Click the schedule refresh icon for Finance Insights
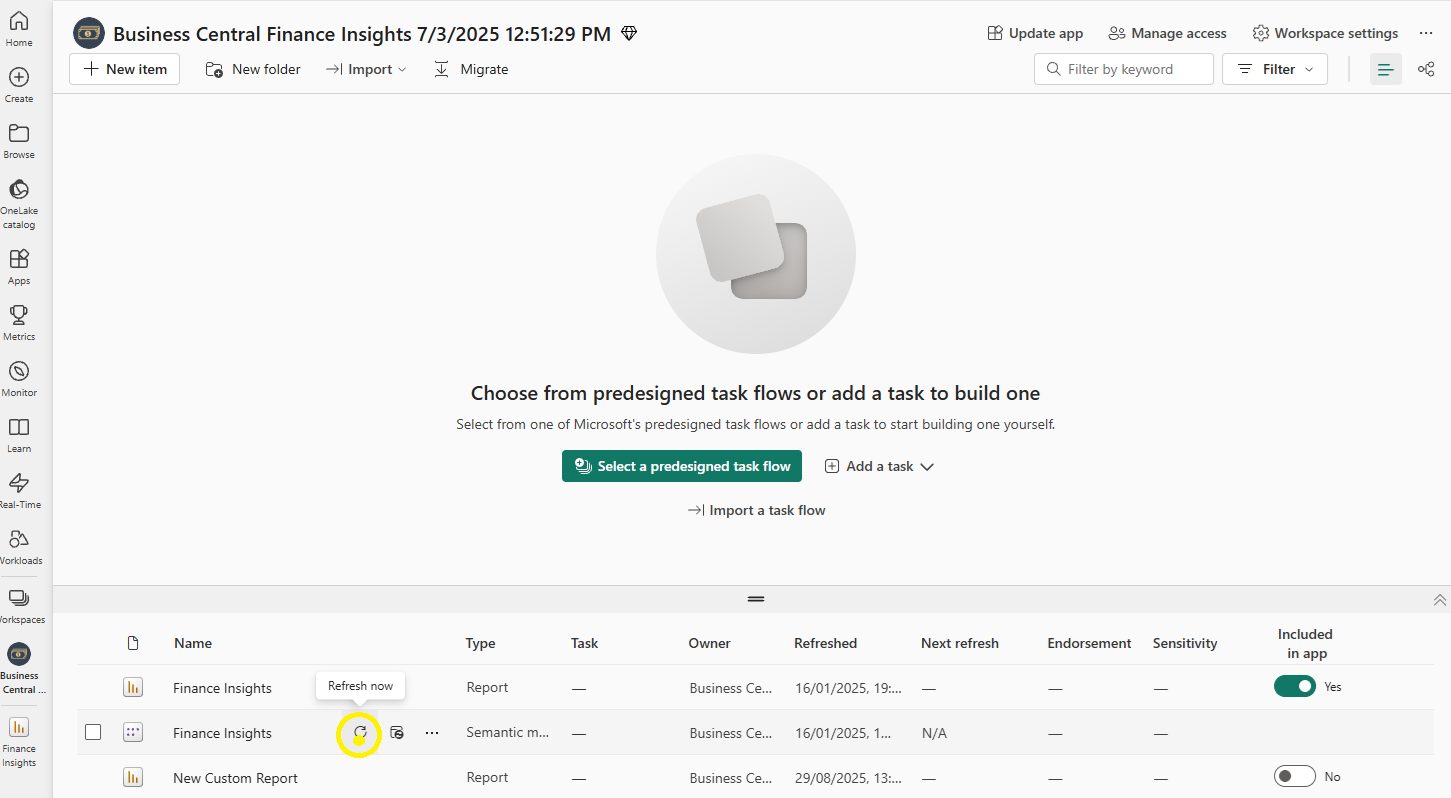This screenshot has height=798, width=1451. (397, 733)
